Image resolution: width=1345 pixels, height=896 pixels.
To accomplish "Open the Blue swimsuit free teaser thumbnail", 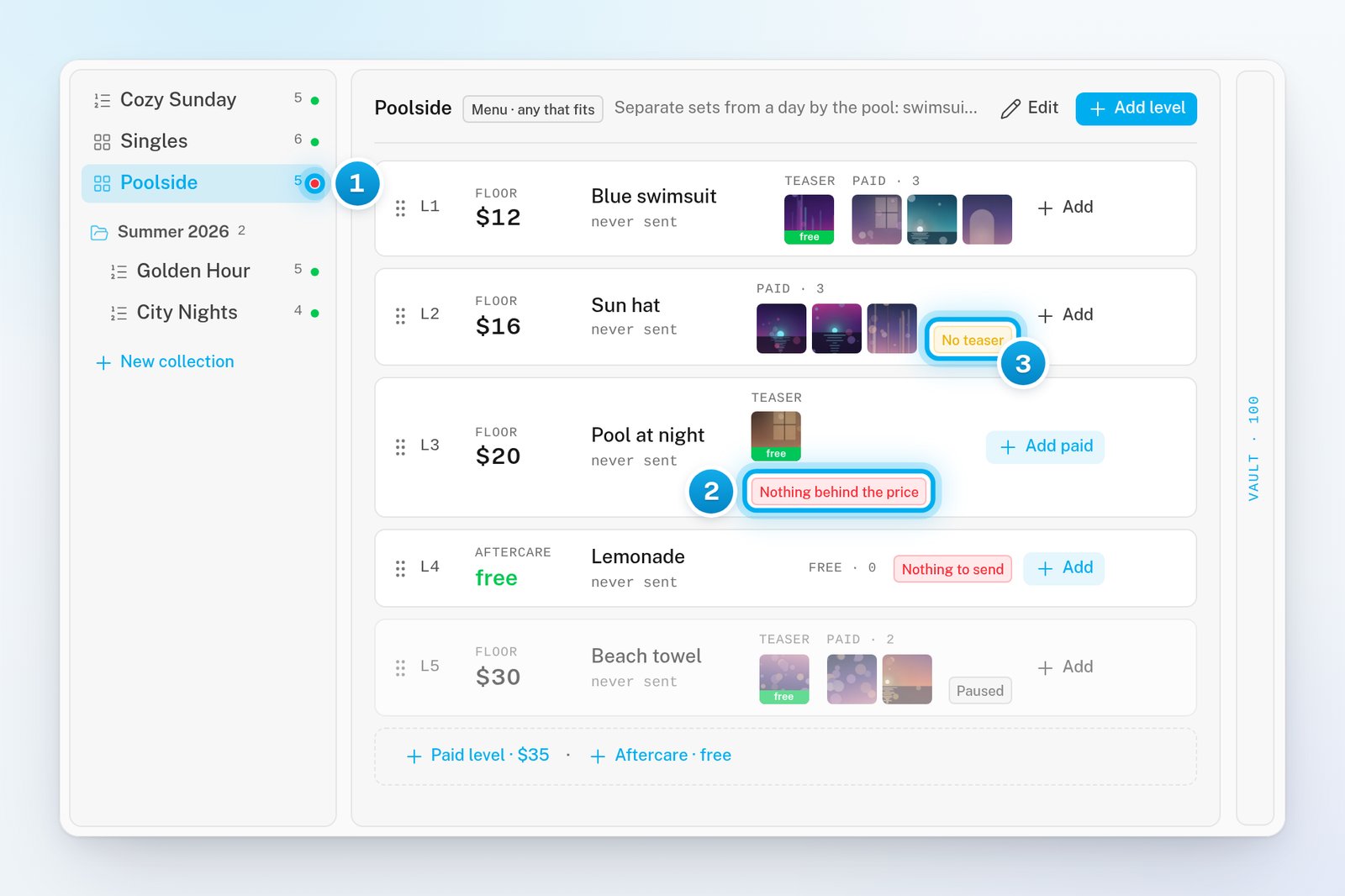I will (x=809, y=219).
